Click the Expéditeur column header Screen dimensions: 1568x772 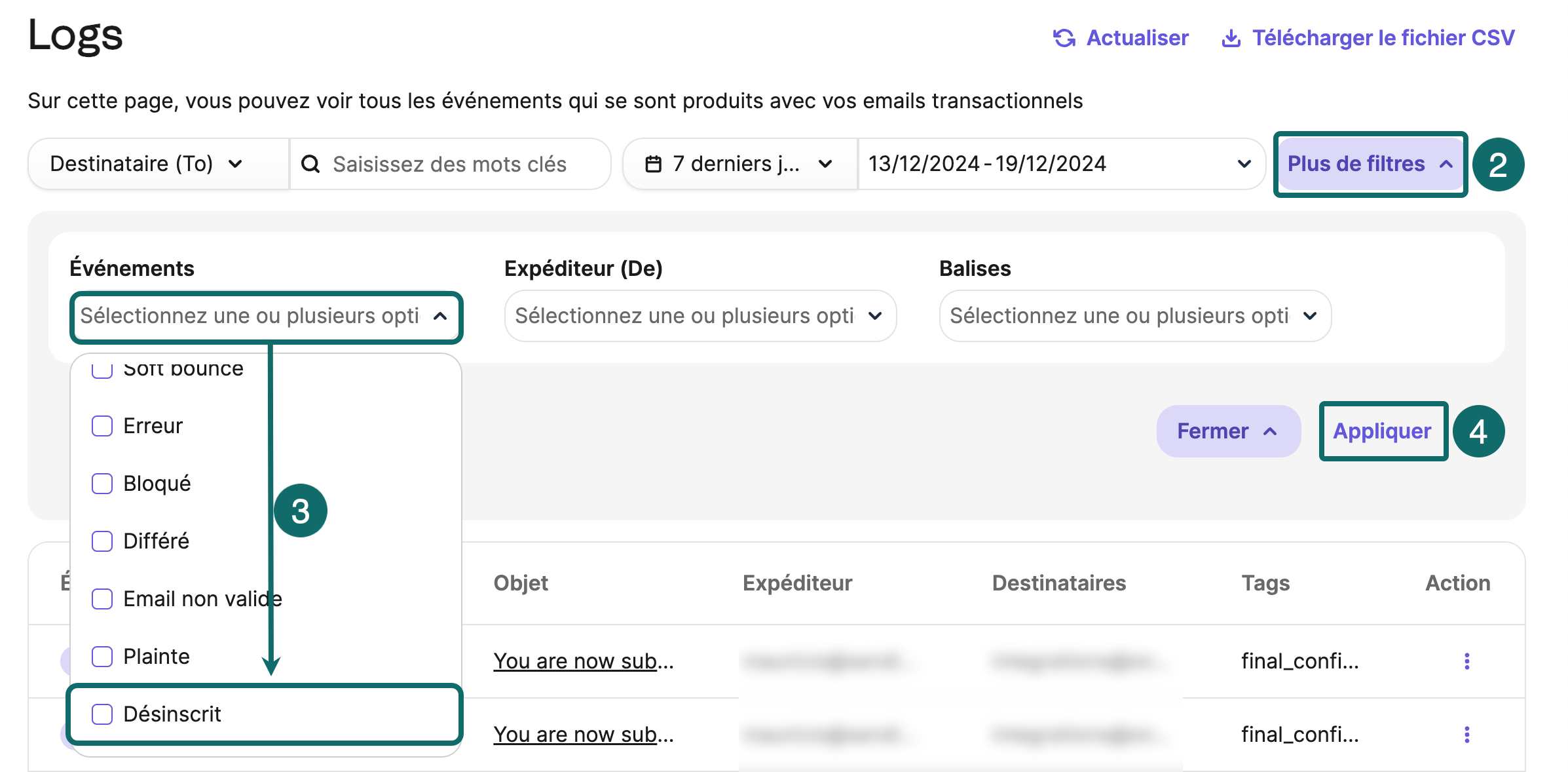[798, 583]
